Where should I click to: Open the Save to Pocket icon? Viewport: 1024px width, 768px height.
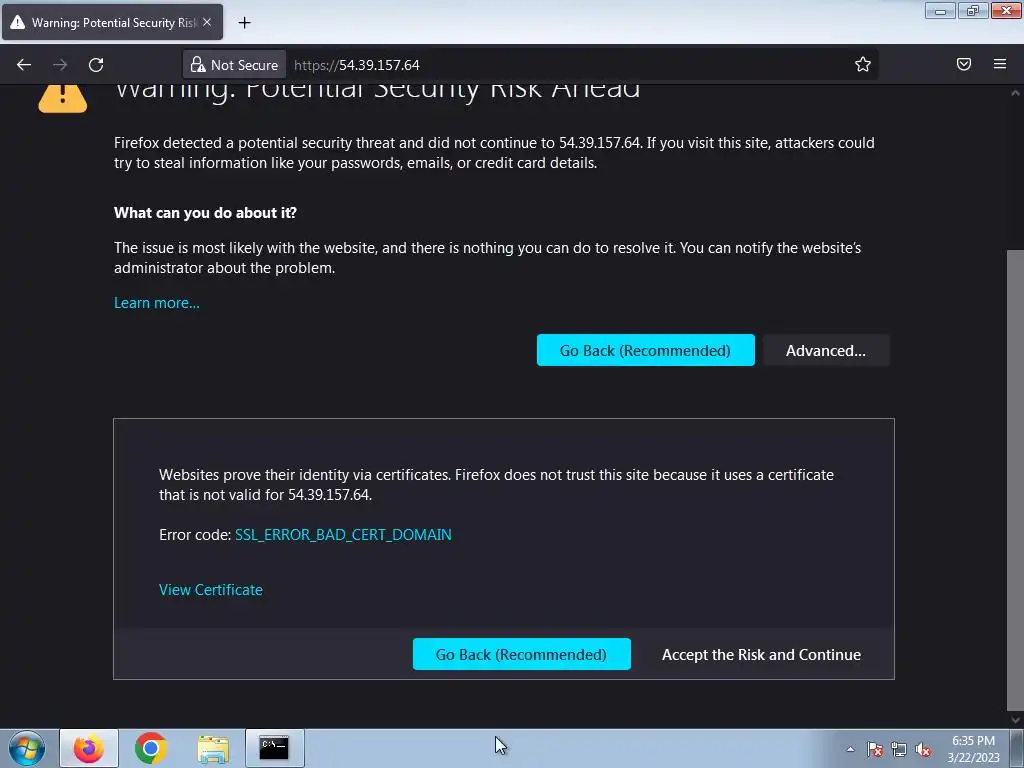coord(963,64)
